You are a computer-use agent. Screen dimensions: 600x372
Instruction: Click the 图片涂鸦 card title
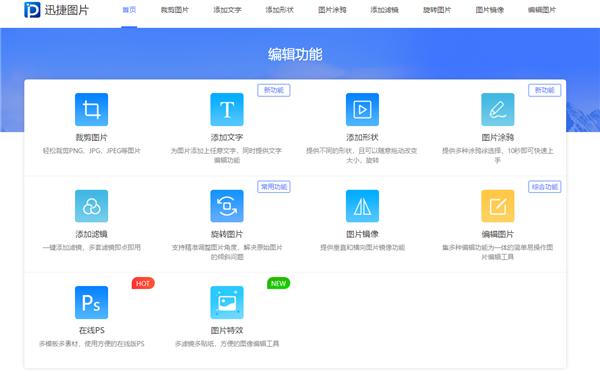pyautogui.click(x=498, y=137)
